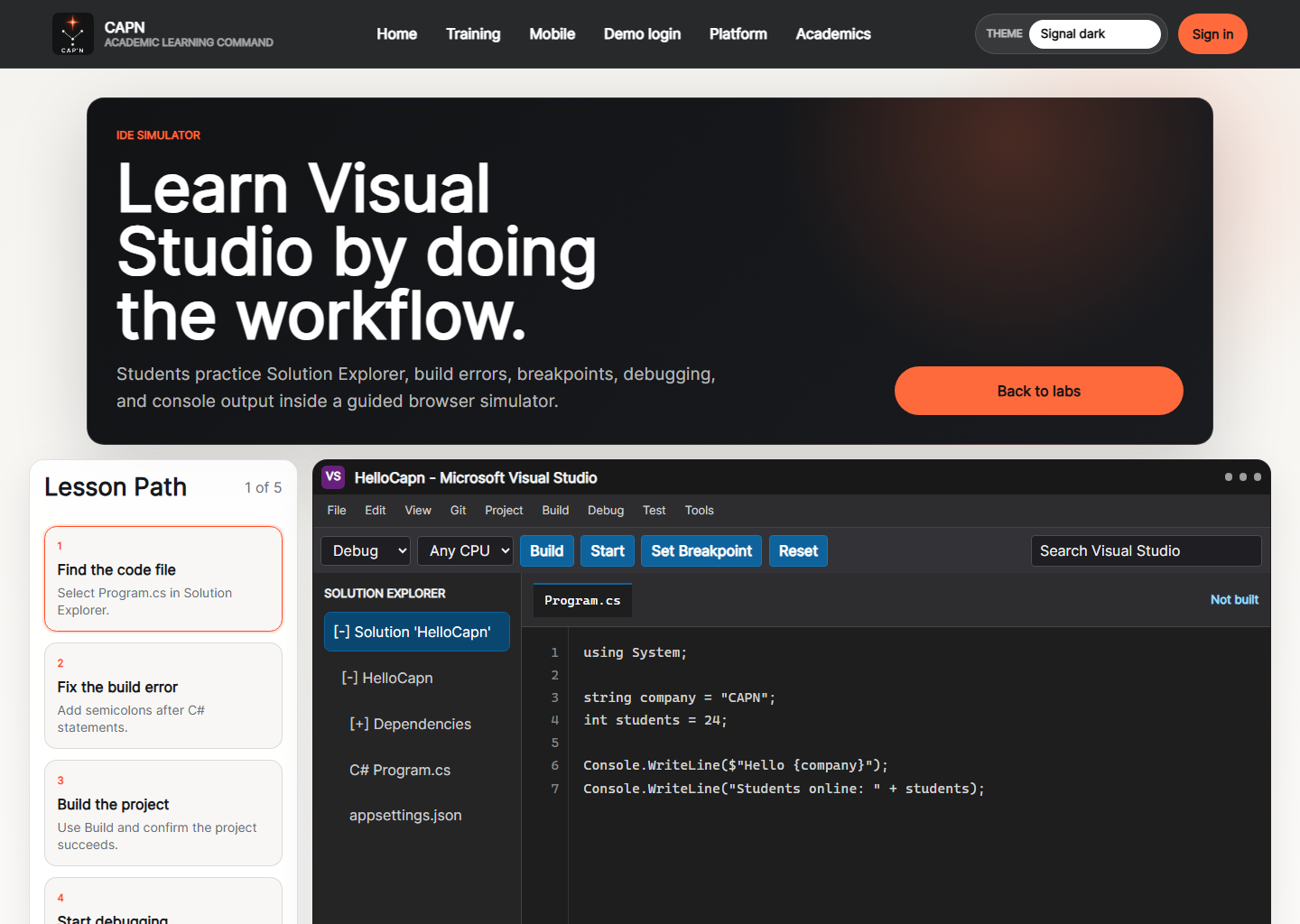The width and height of the screenshot is (1300, 924).
Task: Open the View menu
Action: pos(418,511)
